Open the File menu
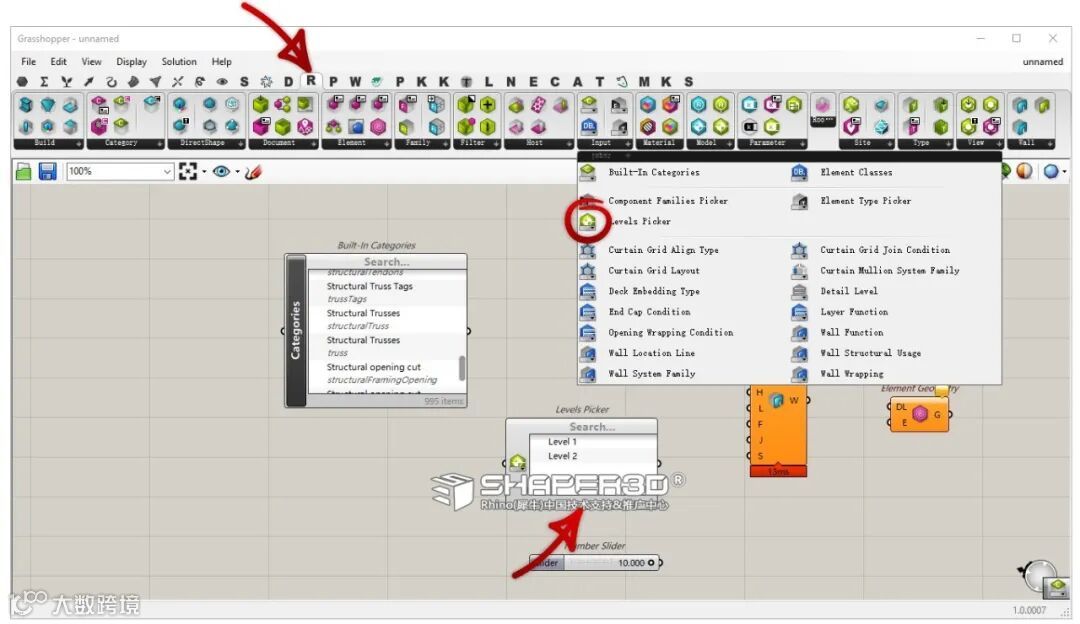This screenshot has width=1080, height=624. coord(28,61)
